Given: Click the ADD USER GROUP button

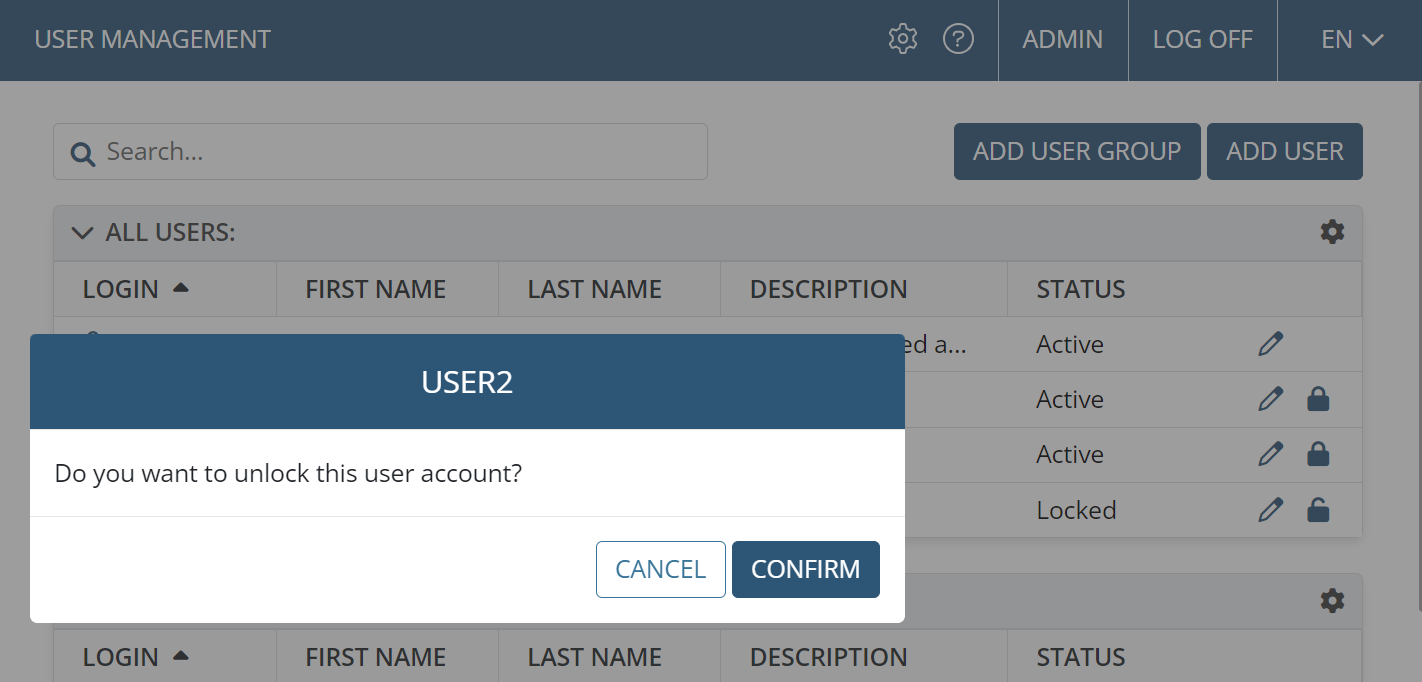Looking at the screenshot, I should click(x=1077, y=151).
